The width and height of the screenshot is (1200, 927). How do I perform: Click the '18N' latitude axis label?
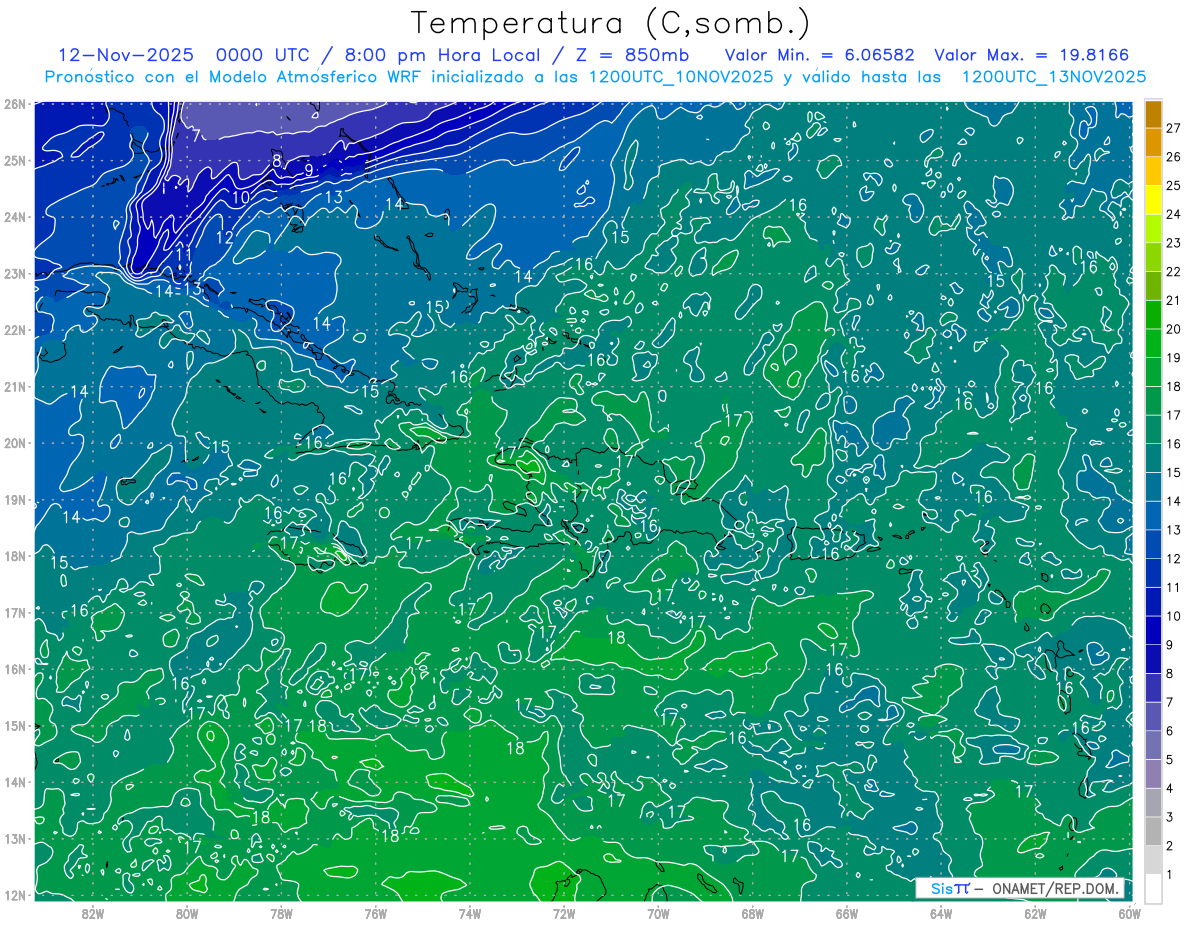coord(15,556)
